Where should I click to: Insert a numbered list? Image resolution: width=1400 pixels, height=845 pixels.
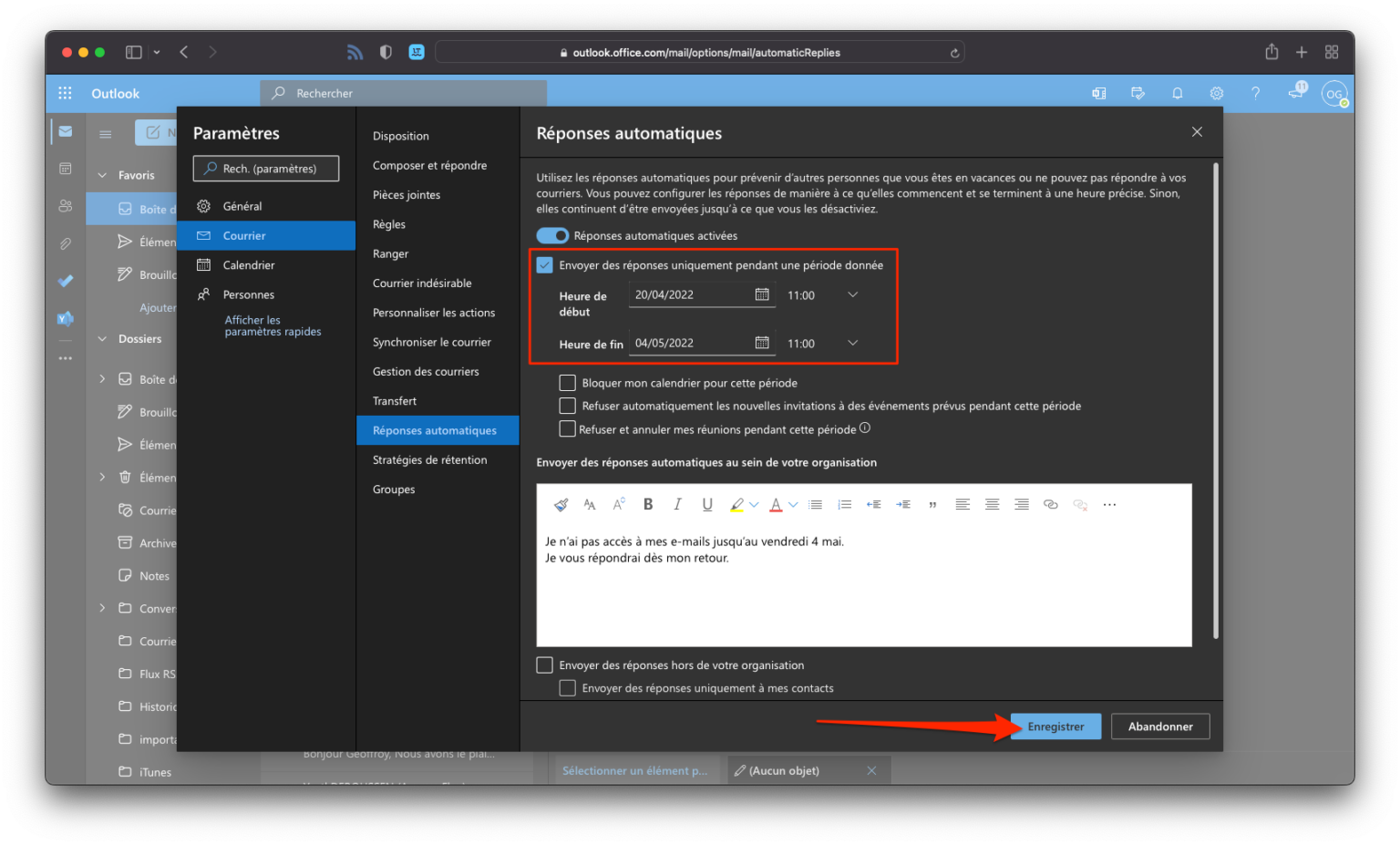(x=845, y=504)
